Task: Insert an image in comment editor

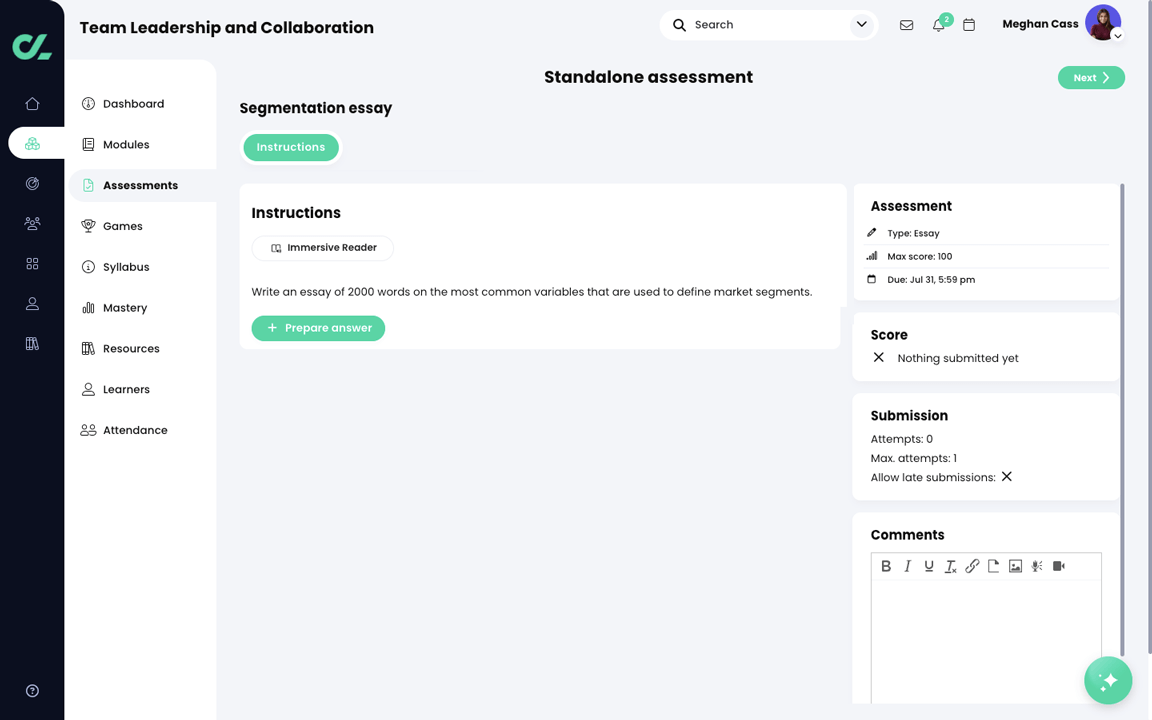Action: click(1015, 566)
